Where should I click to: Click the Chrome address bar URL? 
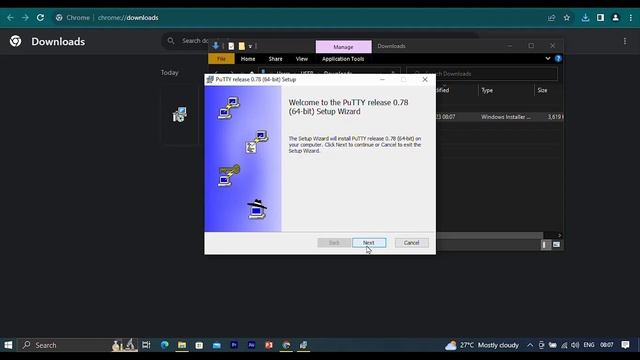click(x=128, y=18)
